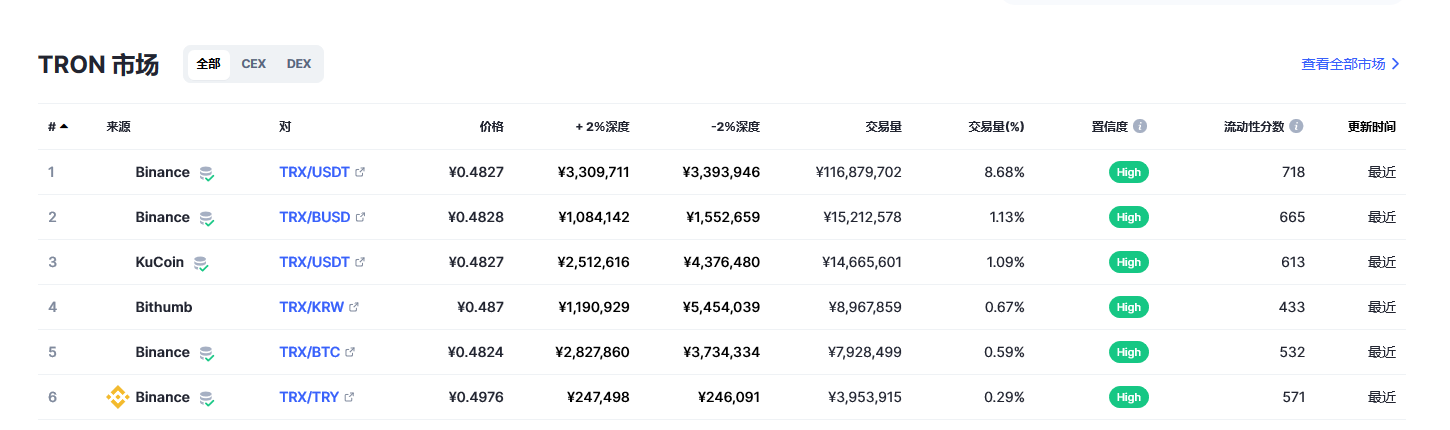Click info icon beside 置信度 header
The width and height of the screenshot is (1450, 430).
click(x=1140, y=127)
